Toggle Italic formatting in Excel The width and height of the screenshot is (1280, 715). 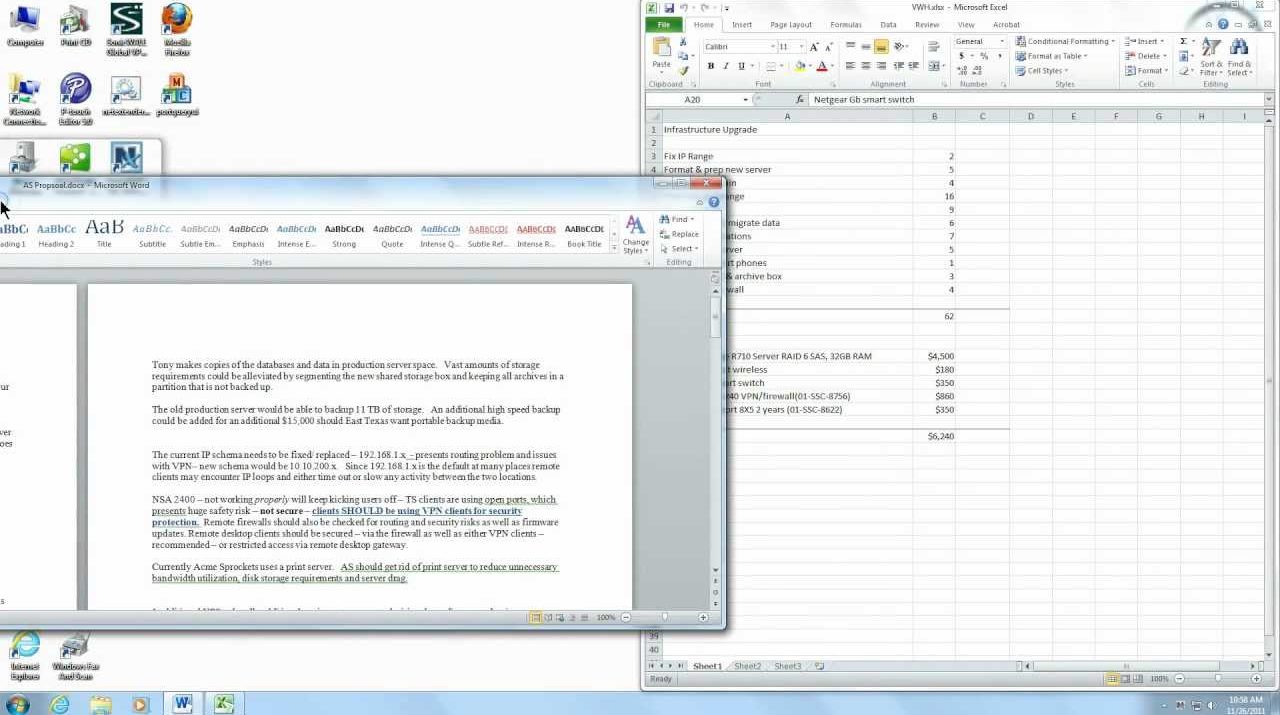tap(726, 66)
